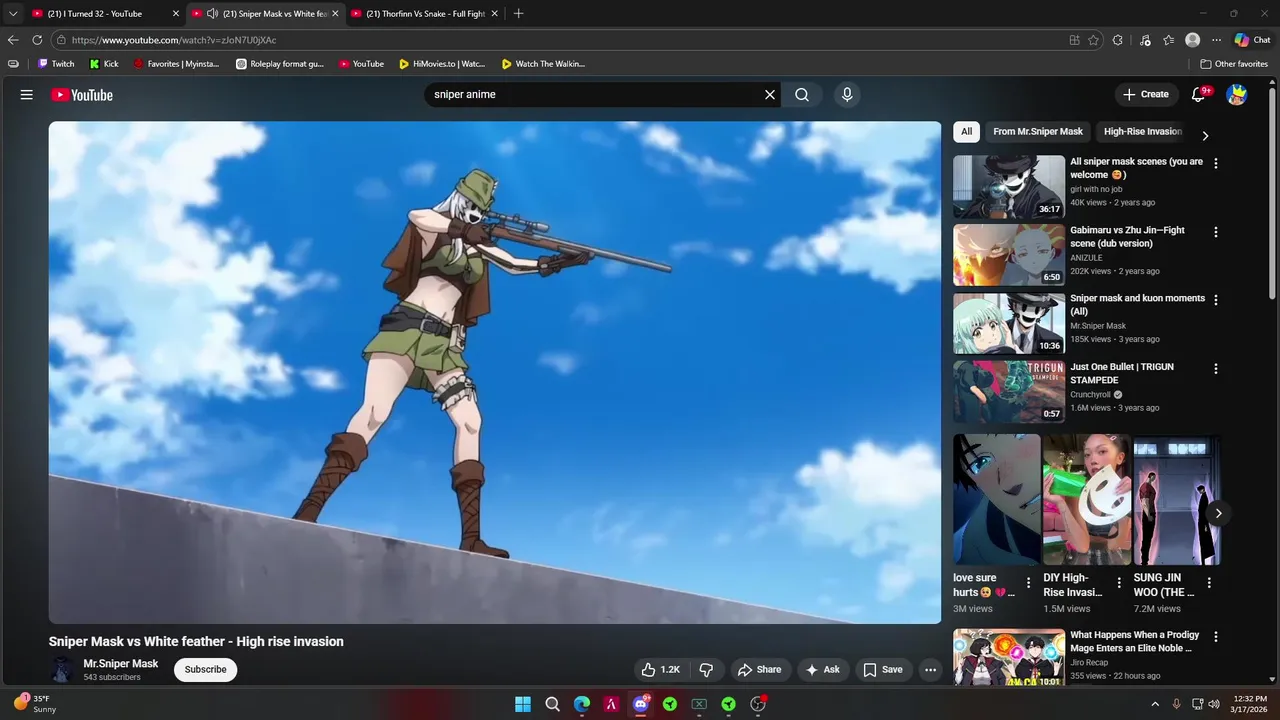The image size is (1280, 720).
Task: Open YouTube notifications bell
Action: (1199, 94)
